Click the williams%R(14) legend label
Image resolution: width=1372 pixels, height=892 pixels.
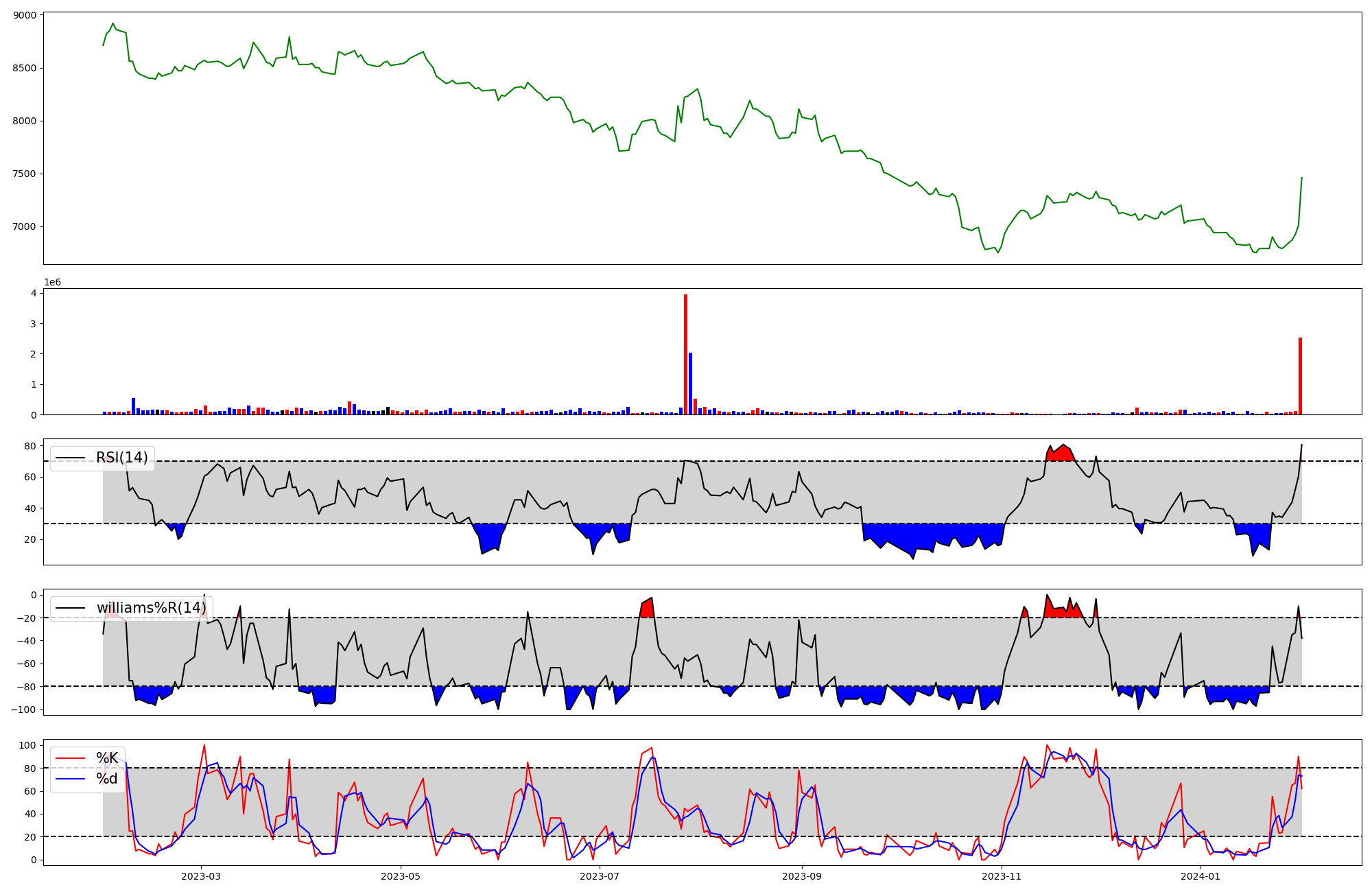pyautogui.click(x=151, y=608)
